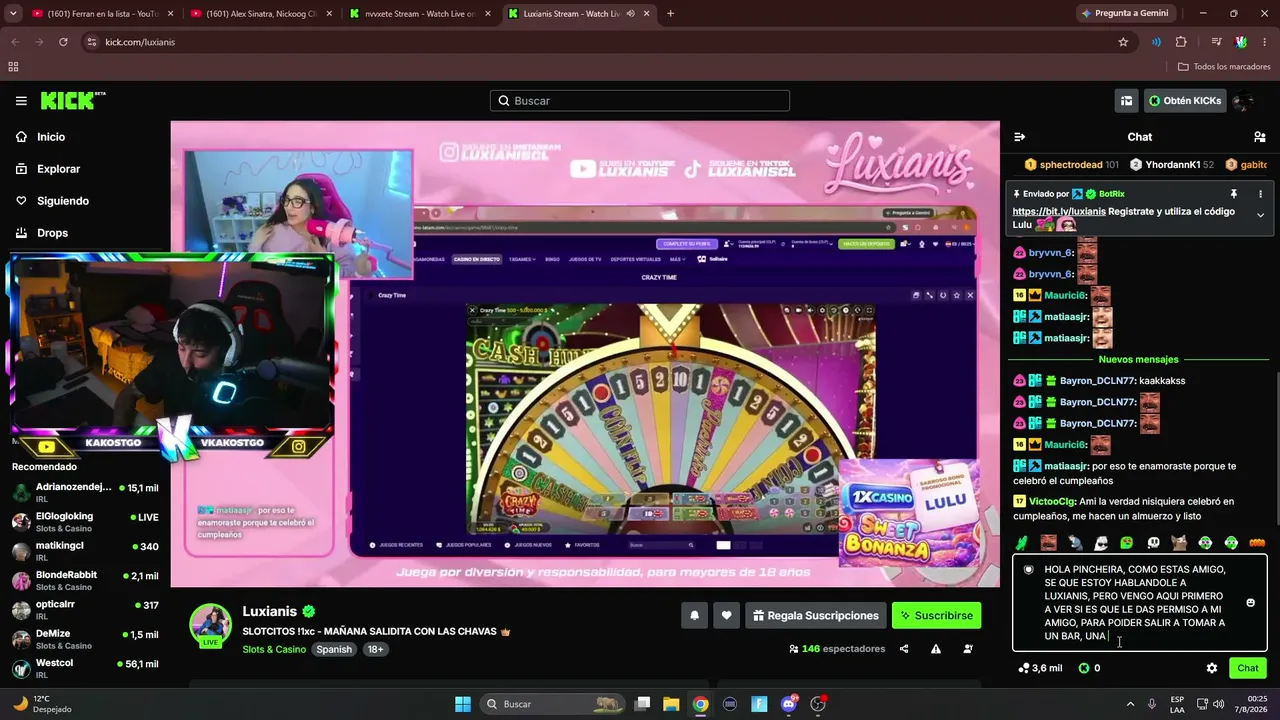Open Drops in the sidebar
Viewport: 1280px width, 720px height.
[x=52, y=233]
